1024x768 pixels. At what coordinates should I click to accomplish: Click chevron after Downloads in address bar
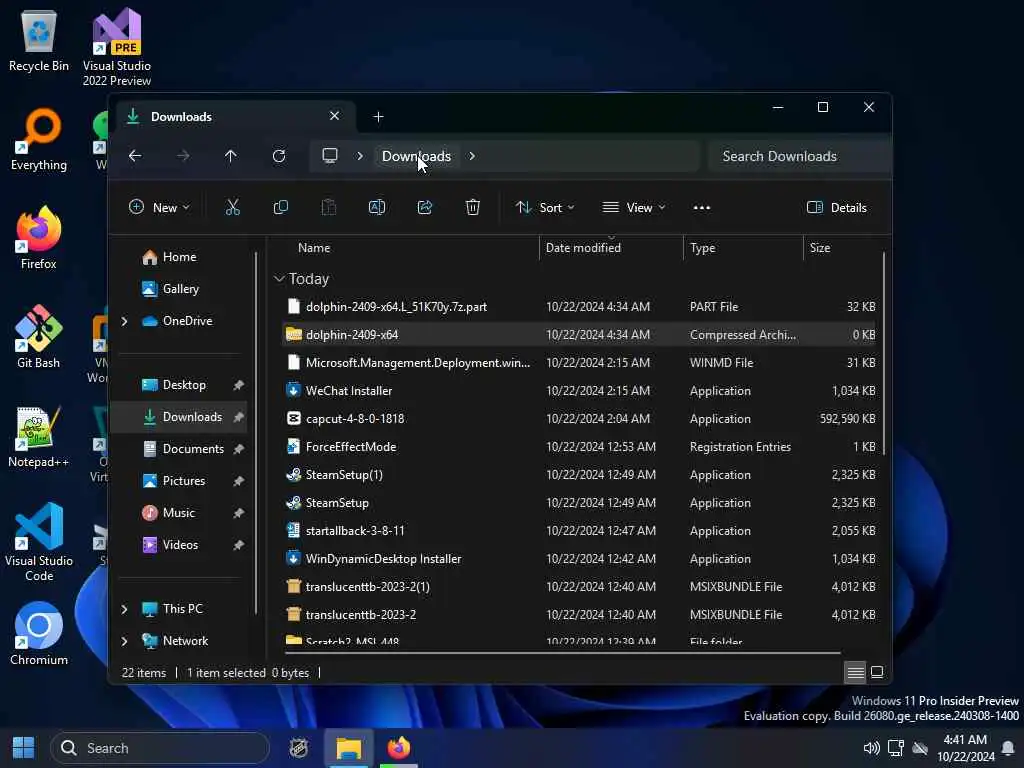(472, 156)
